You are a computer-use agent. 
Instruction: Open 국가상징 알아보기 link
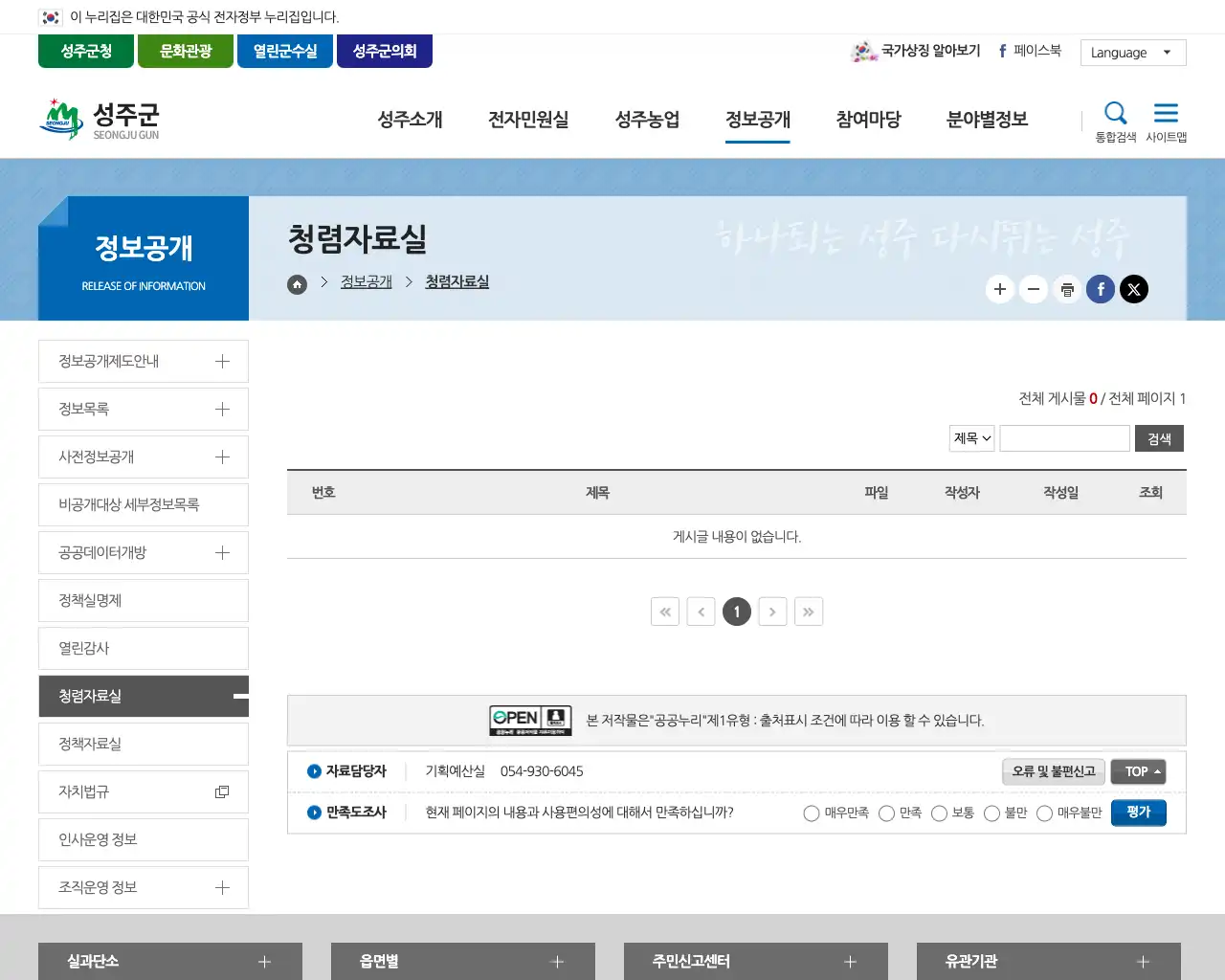point(916,51)
